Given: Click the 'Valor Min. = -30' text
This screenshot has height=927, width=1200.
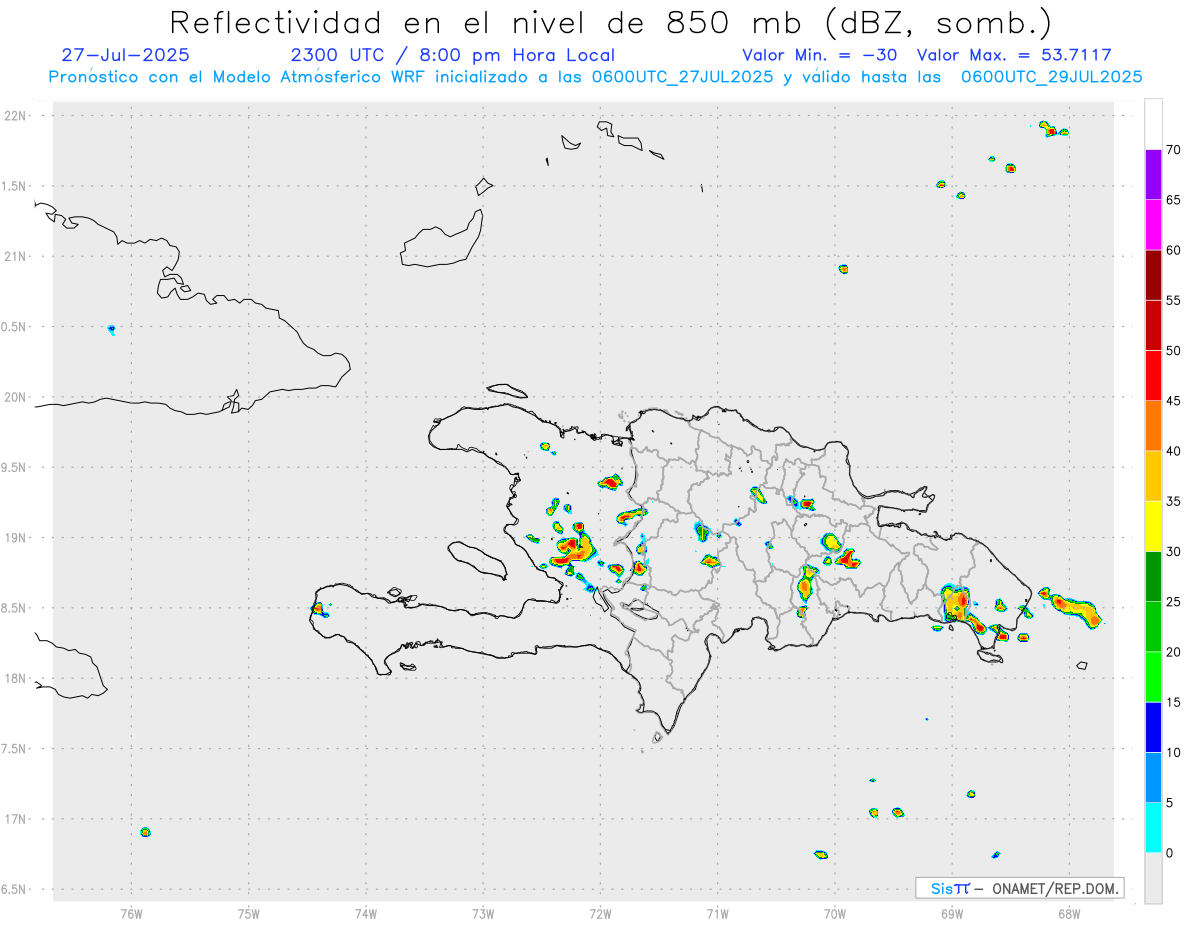Looking at the screenshot, I should click(820, 55).
